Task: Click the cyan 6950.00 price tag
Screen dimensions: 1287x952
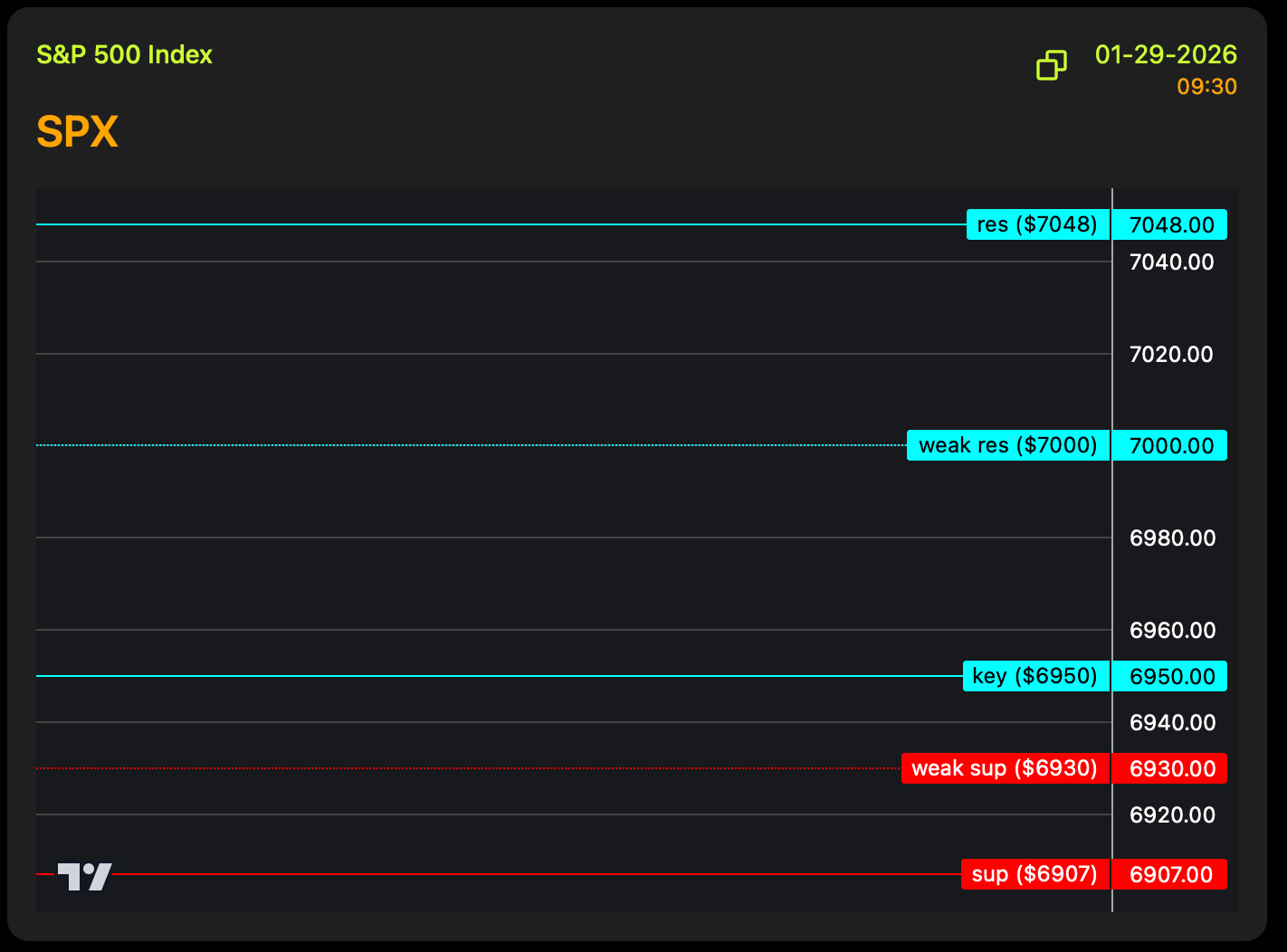Action: (x=1170, y=676)
